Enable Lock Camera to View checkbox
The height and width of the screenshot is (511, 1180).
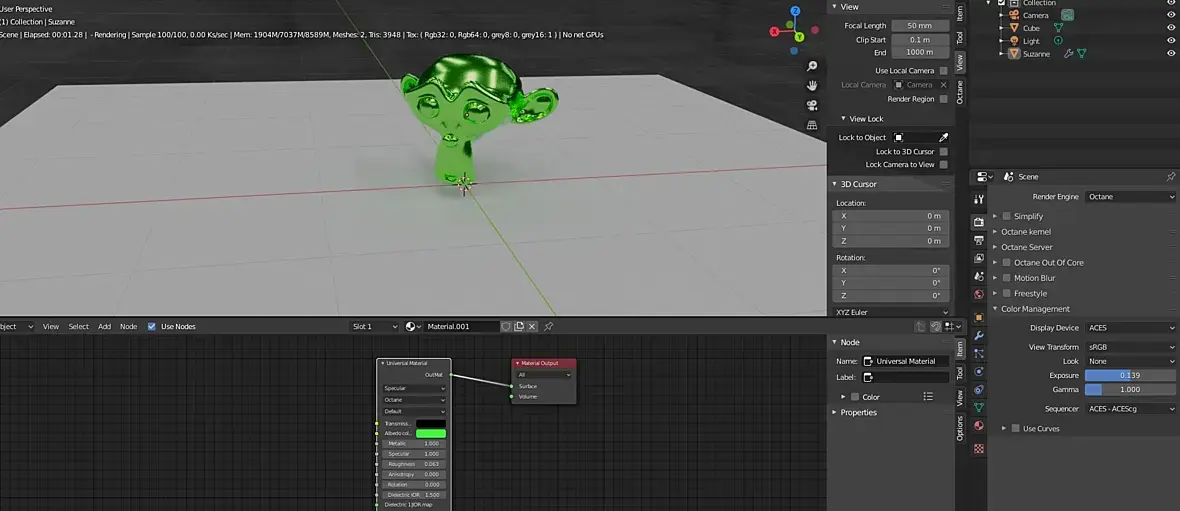click(x=944, y=165)
